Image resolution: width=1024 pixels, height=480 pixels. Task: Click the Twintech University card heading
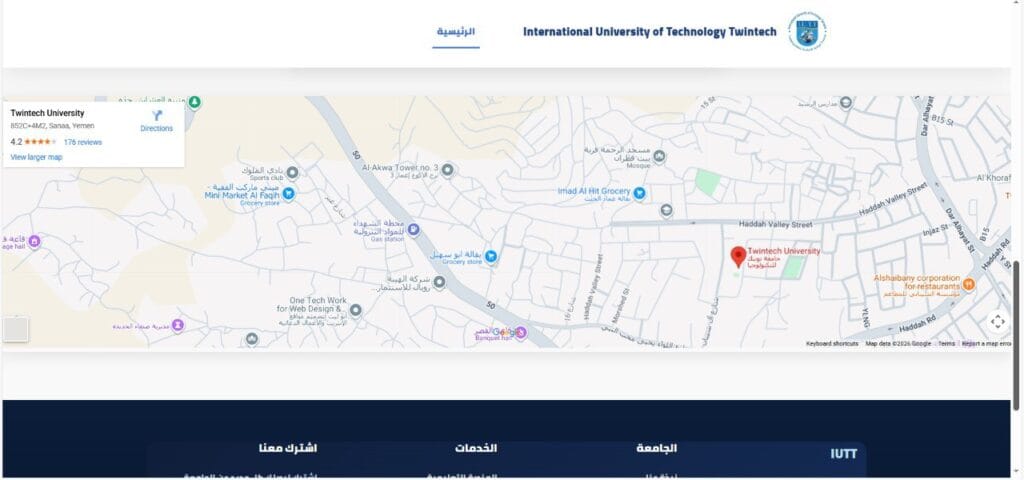tap(47, 113)
